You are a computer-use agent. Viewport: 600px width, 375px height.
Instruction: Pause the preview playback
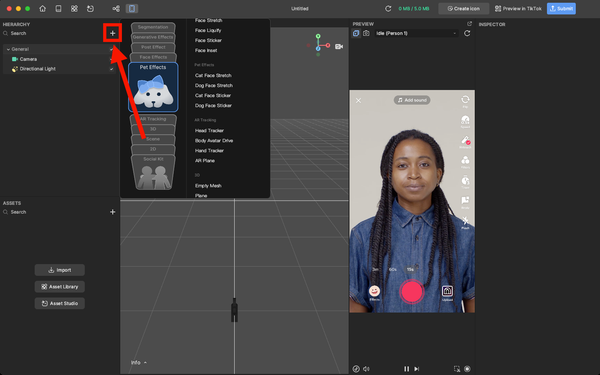click(x=406, y=369)
